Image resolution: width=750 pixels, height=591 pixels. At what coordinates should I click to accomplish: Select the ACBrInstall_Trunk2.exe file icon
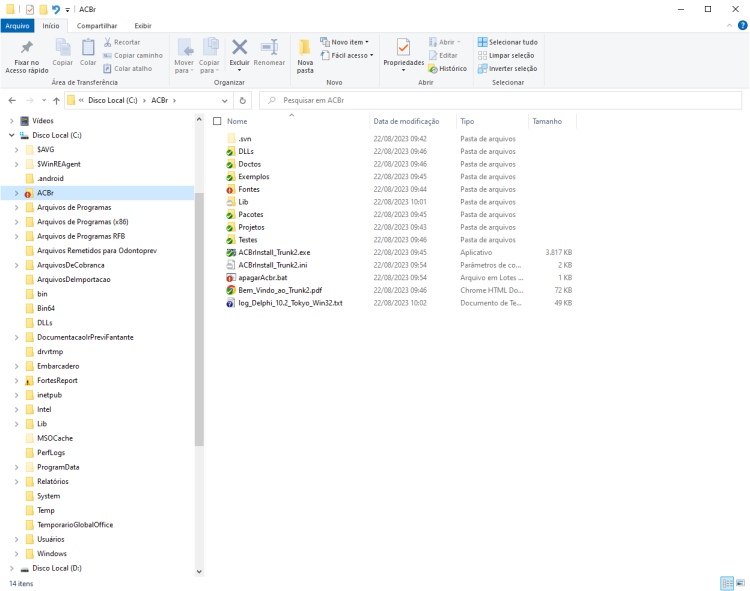tap(231, 252)
